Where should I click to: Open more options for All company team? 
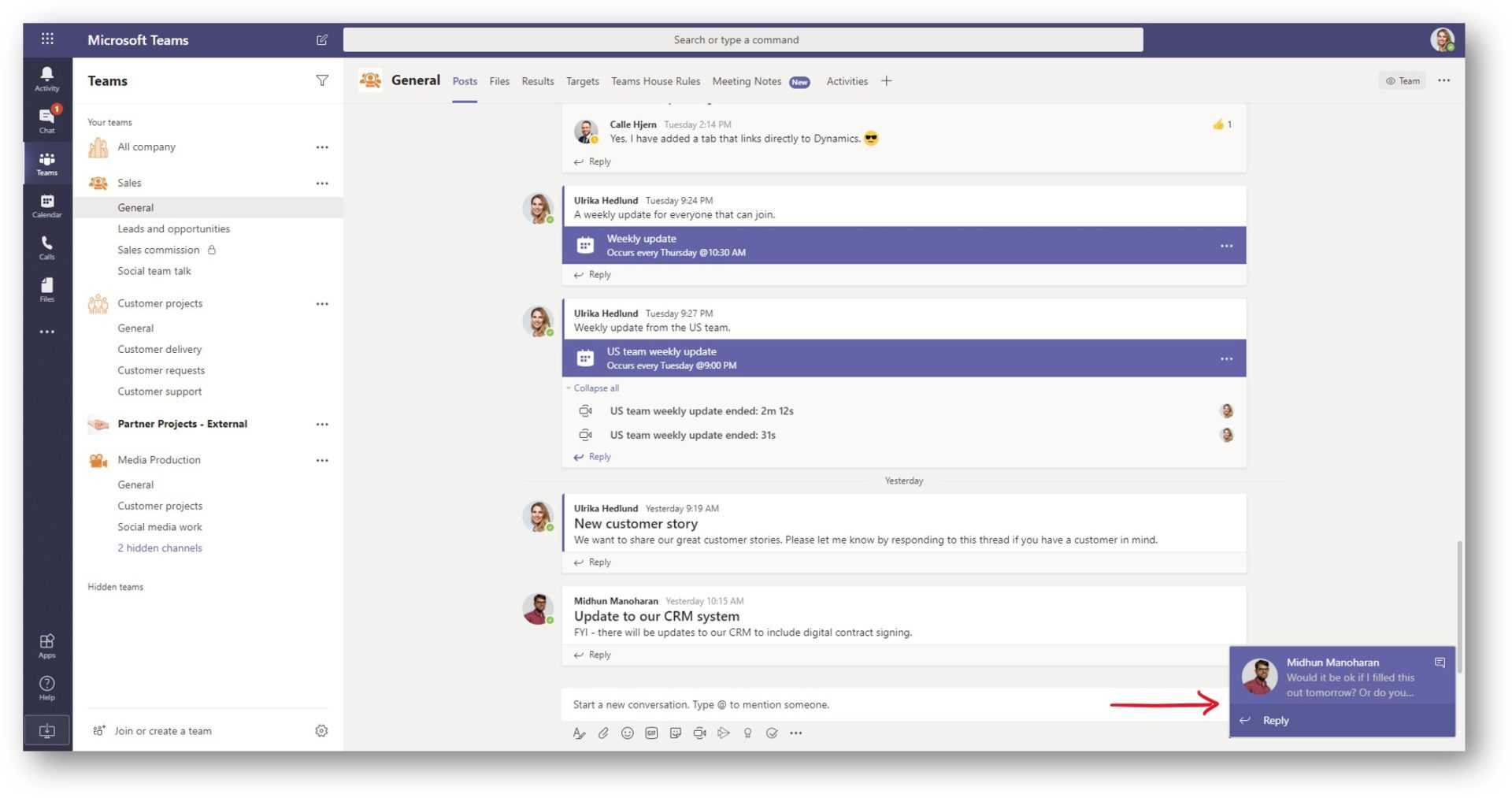pyautogui.click(x=322, y=147)
